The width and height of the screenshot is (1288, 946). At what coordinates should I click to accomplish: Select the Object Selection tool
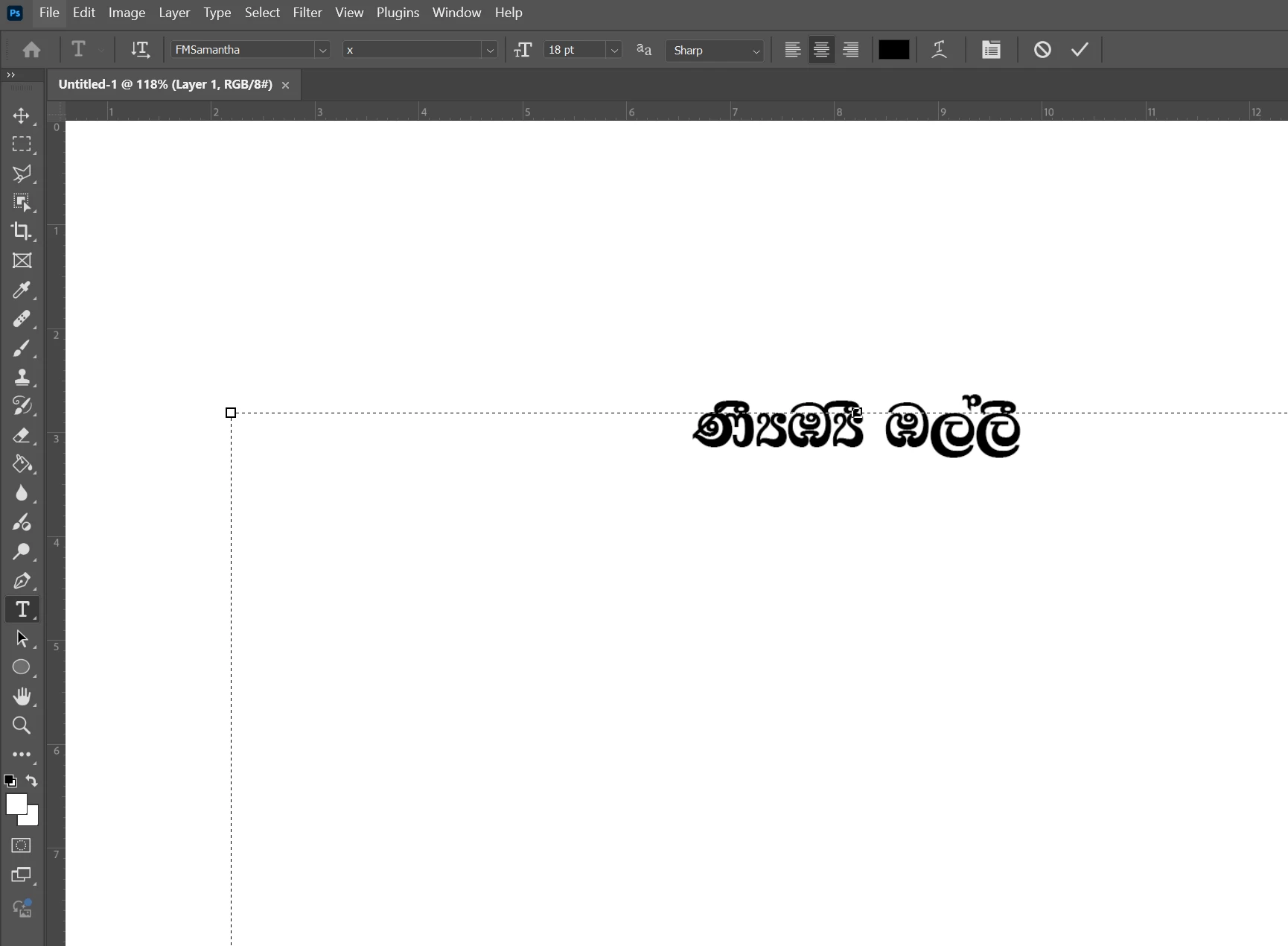click(x=22, y=203)
